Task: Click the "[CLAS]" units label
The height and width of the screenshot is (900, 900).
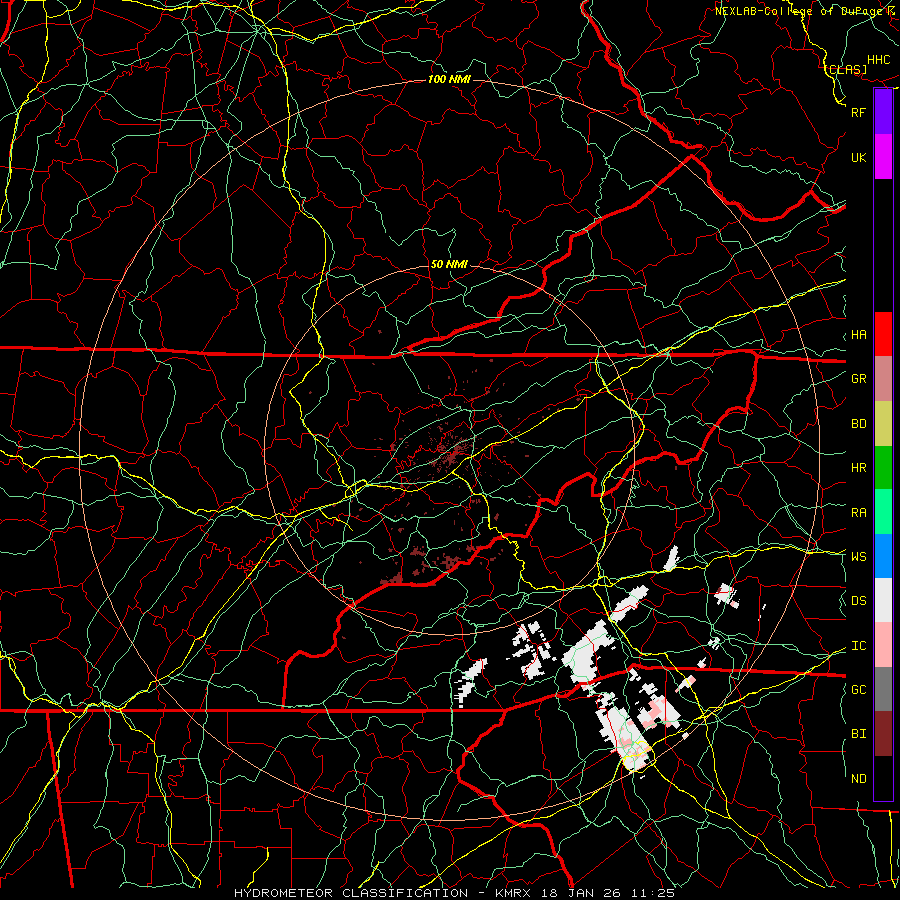Action: (x=845, y=69)
